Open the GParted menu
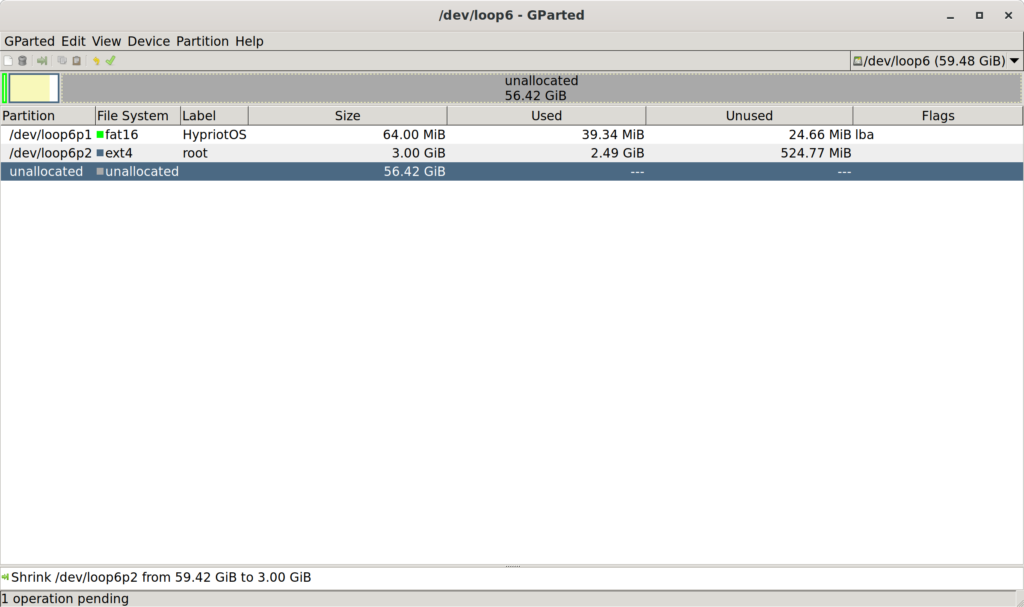 (30, 41)
